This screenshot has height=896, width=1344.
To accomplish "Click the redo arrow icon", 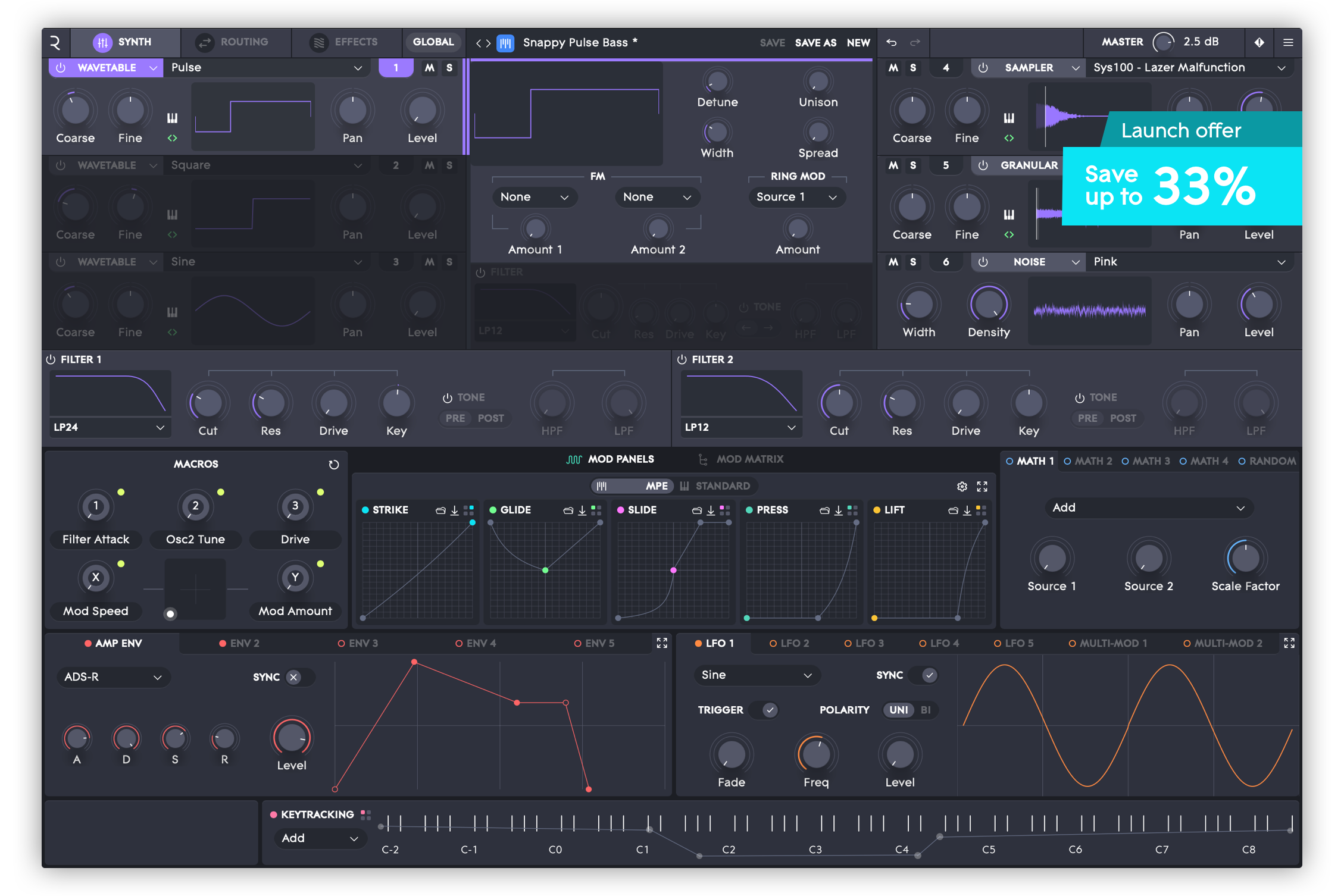I will [915, 42].
